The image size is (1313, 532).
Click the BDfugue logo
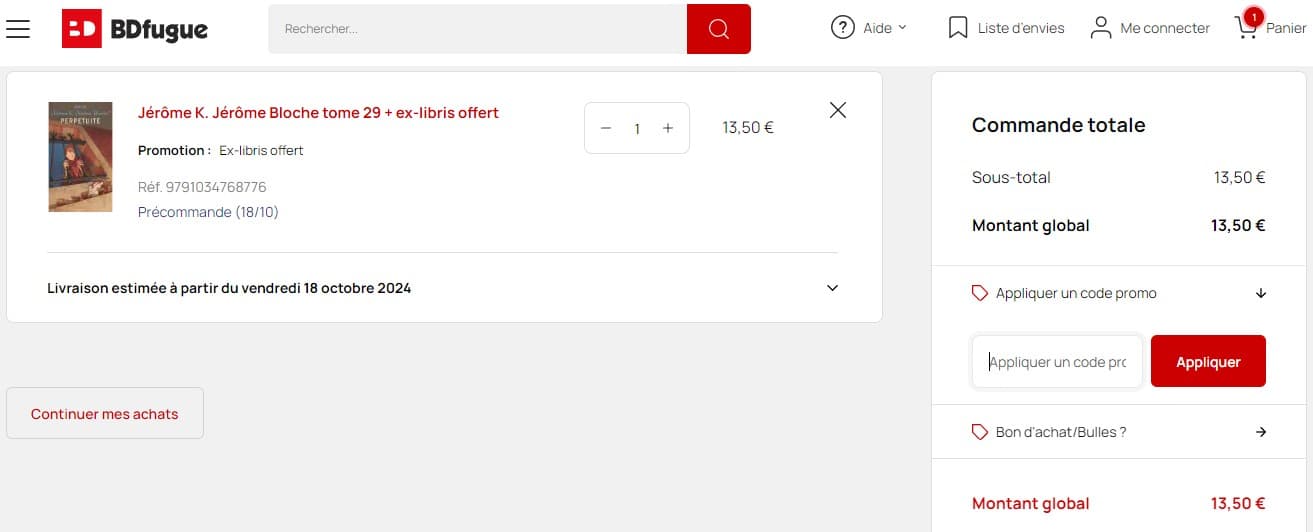[135, 28]
